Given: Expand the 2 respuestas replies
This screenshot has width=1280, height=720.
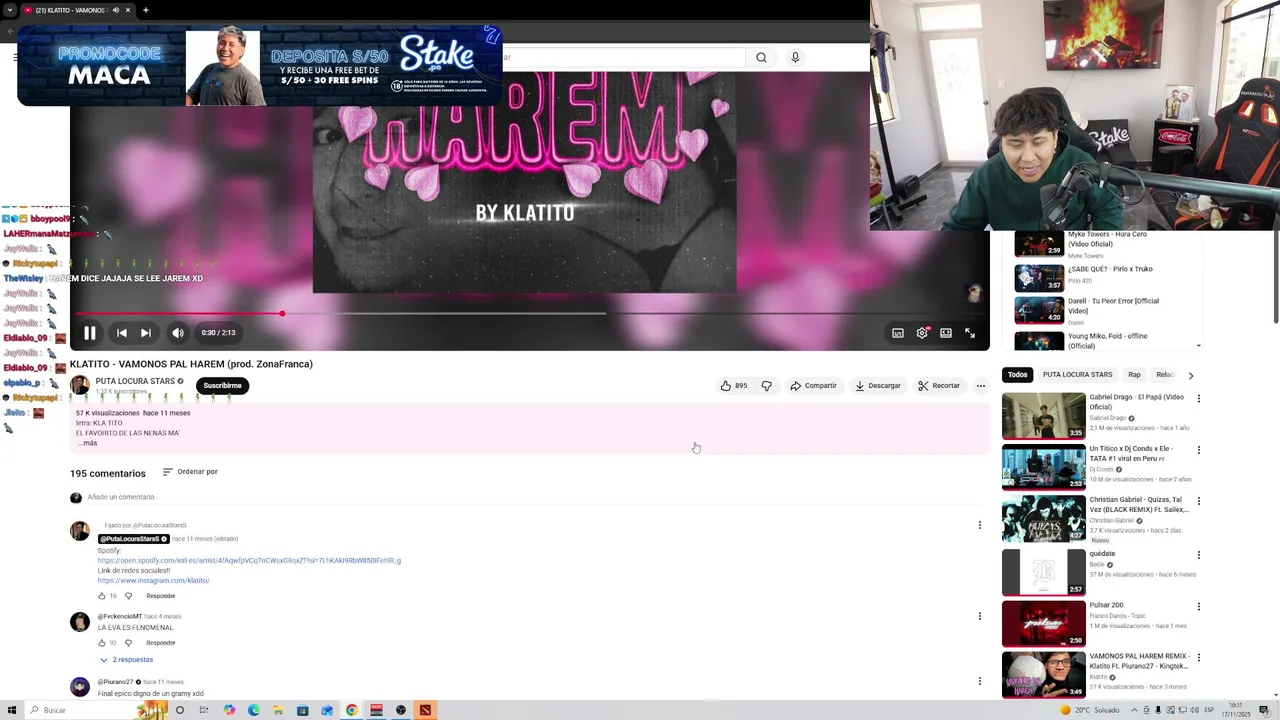Looking at the screenshot, I should (126, 660).
